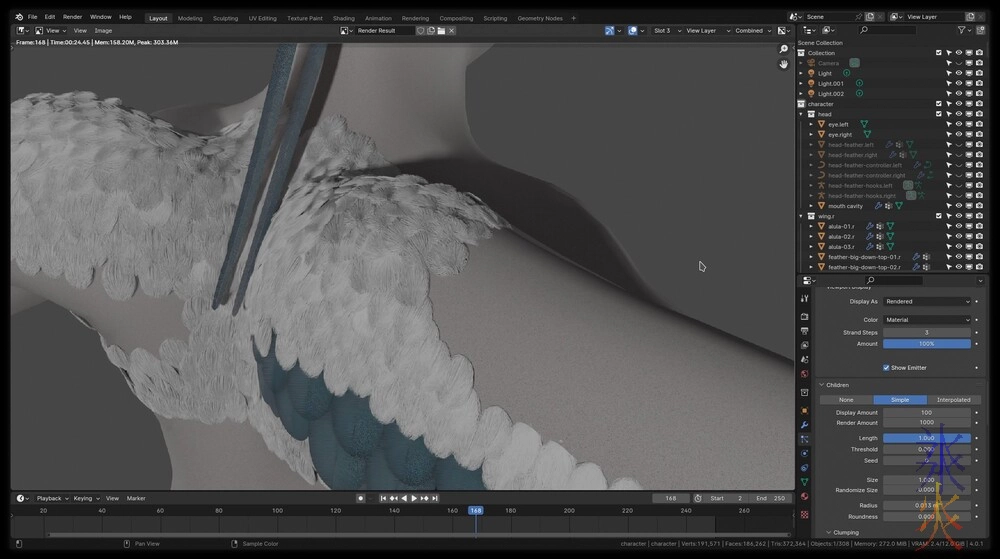
Task: Open the Display As Rendered dropdown
Action: 926,301
